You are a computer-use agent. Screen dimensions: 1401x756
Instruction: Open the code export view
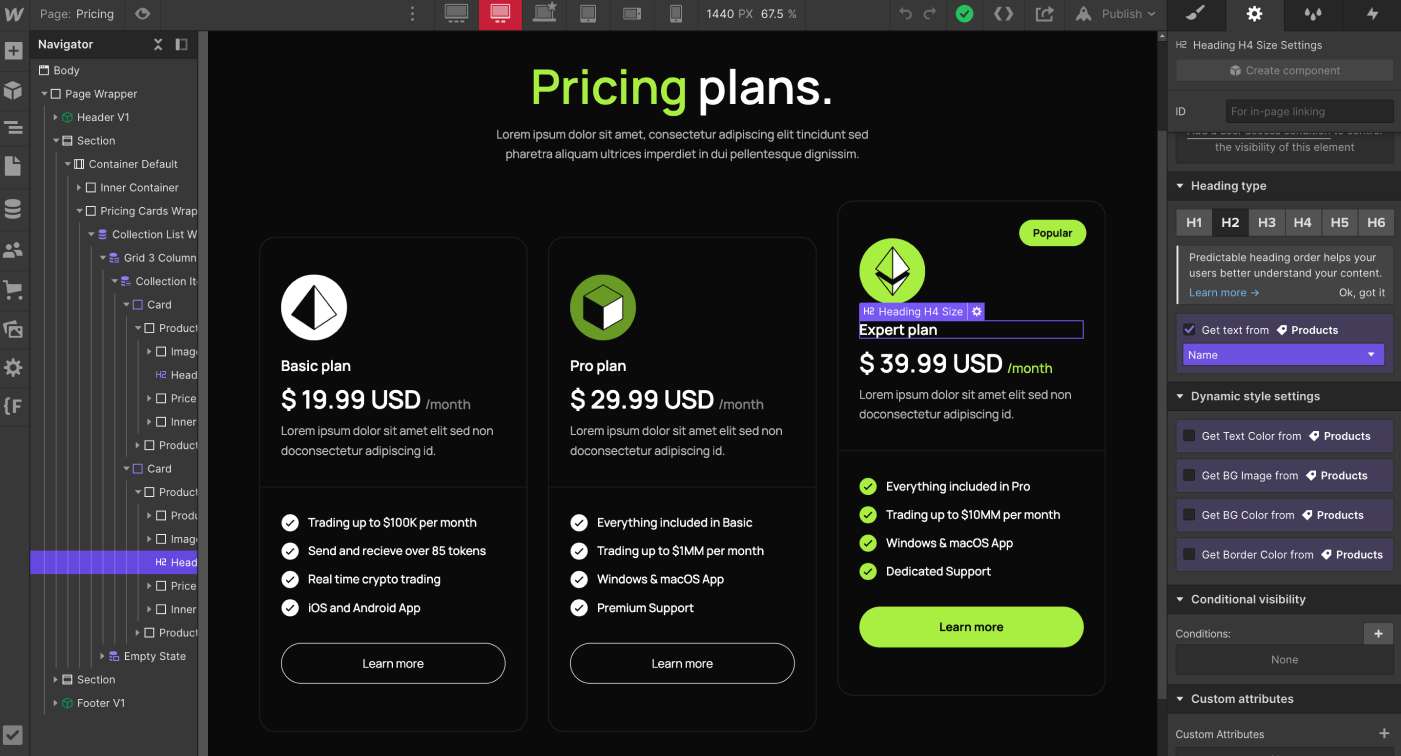point(1004,14)
